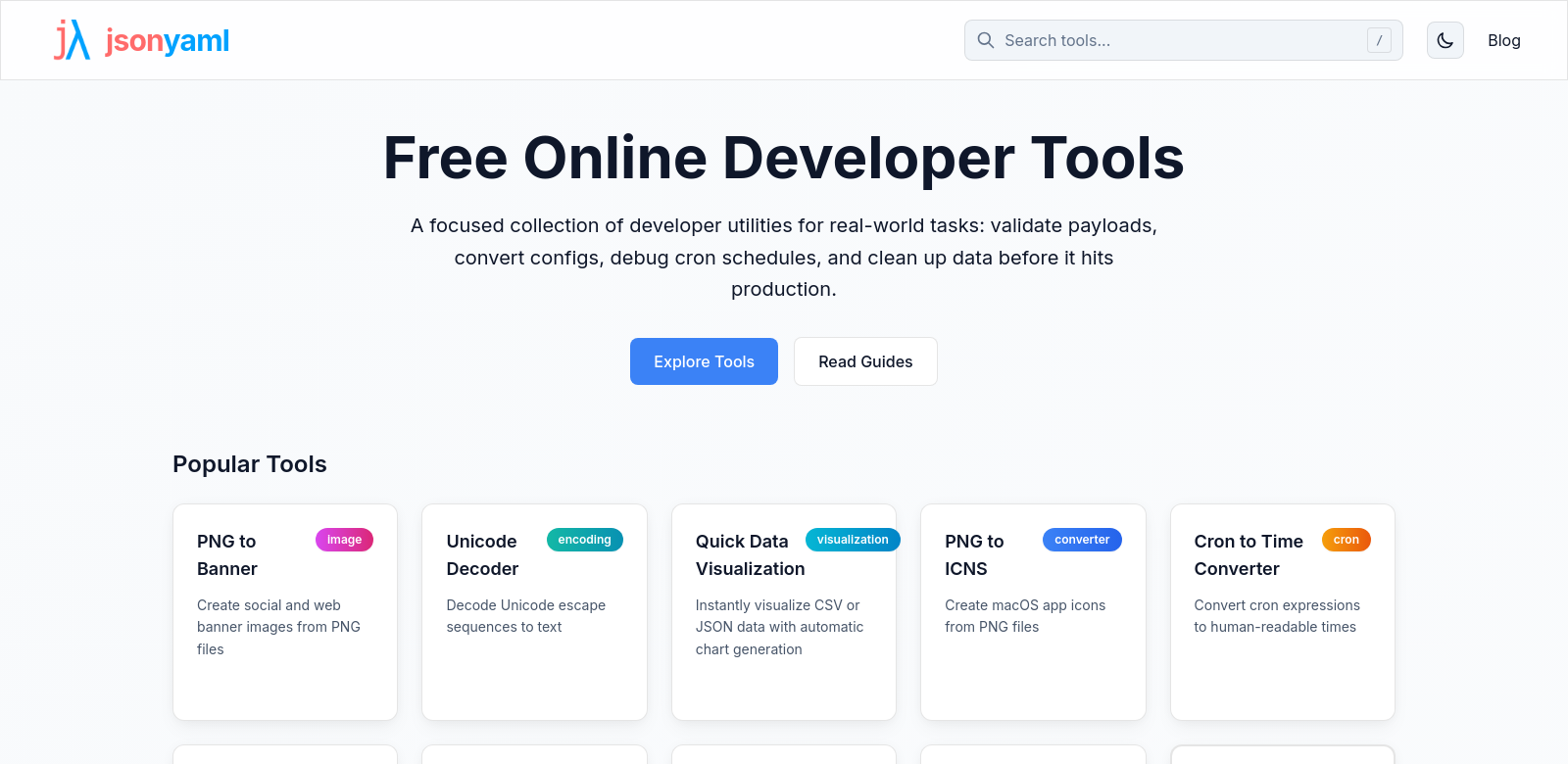The height and width of the screenshot is (764, 1568).
Task: Toggle dark mode with moon icon
Action: (1445, 40)
